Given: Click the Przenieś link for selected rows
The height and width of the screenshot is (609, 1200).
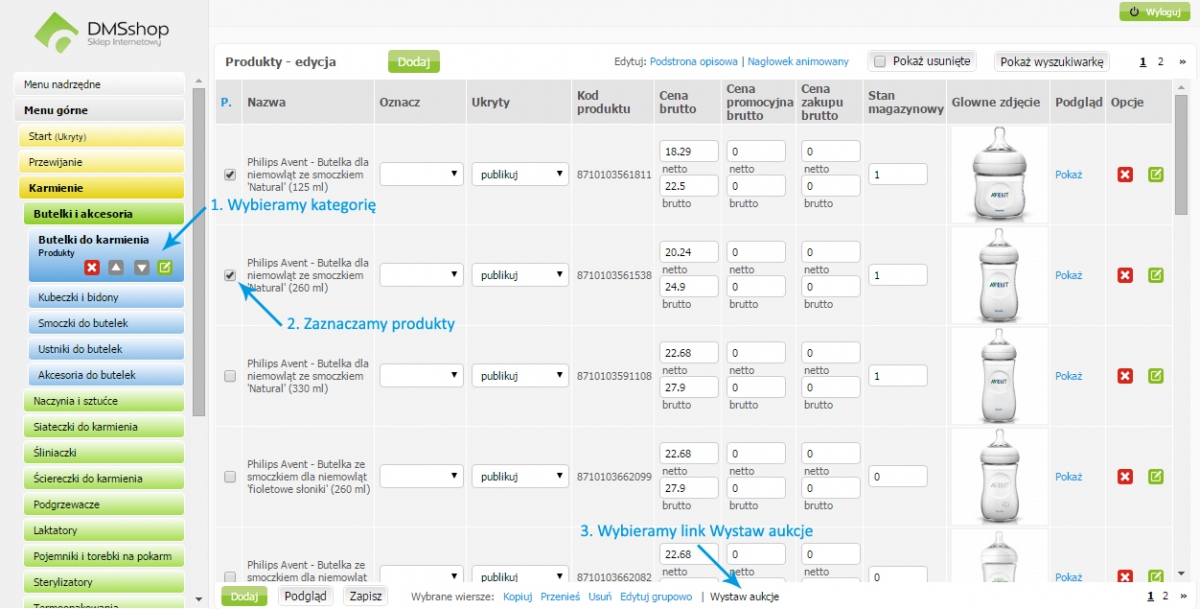Looking at the screenshot, I should tap(560, 597).
